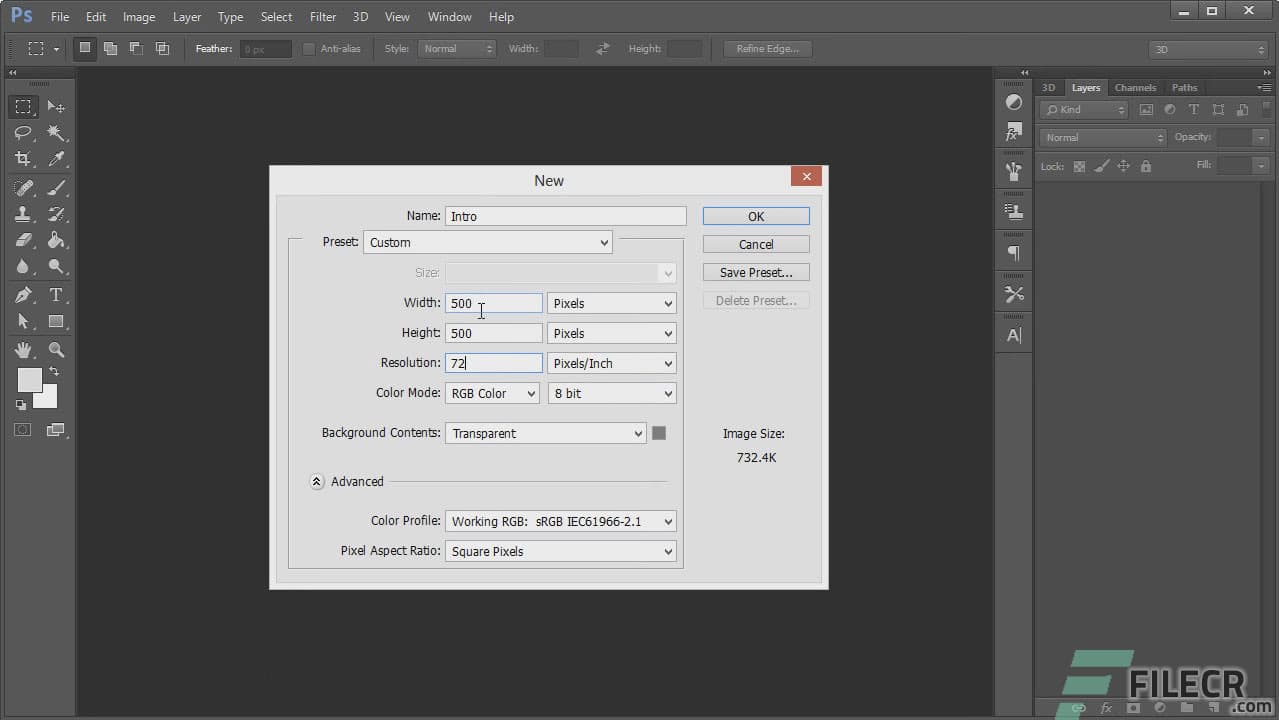Select the Hand tool
Image resolution: width=1279 pixels, height=720 pixels.
tap(22, 349)
